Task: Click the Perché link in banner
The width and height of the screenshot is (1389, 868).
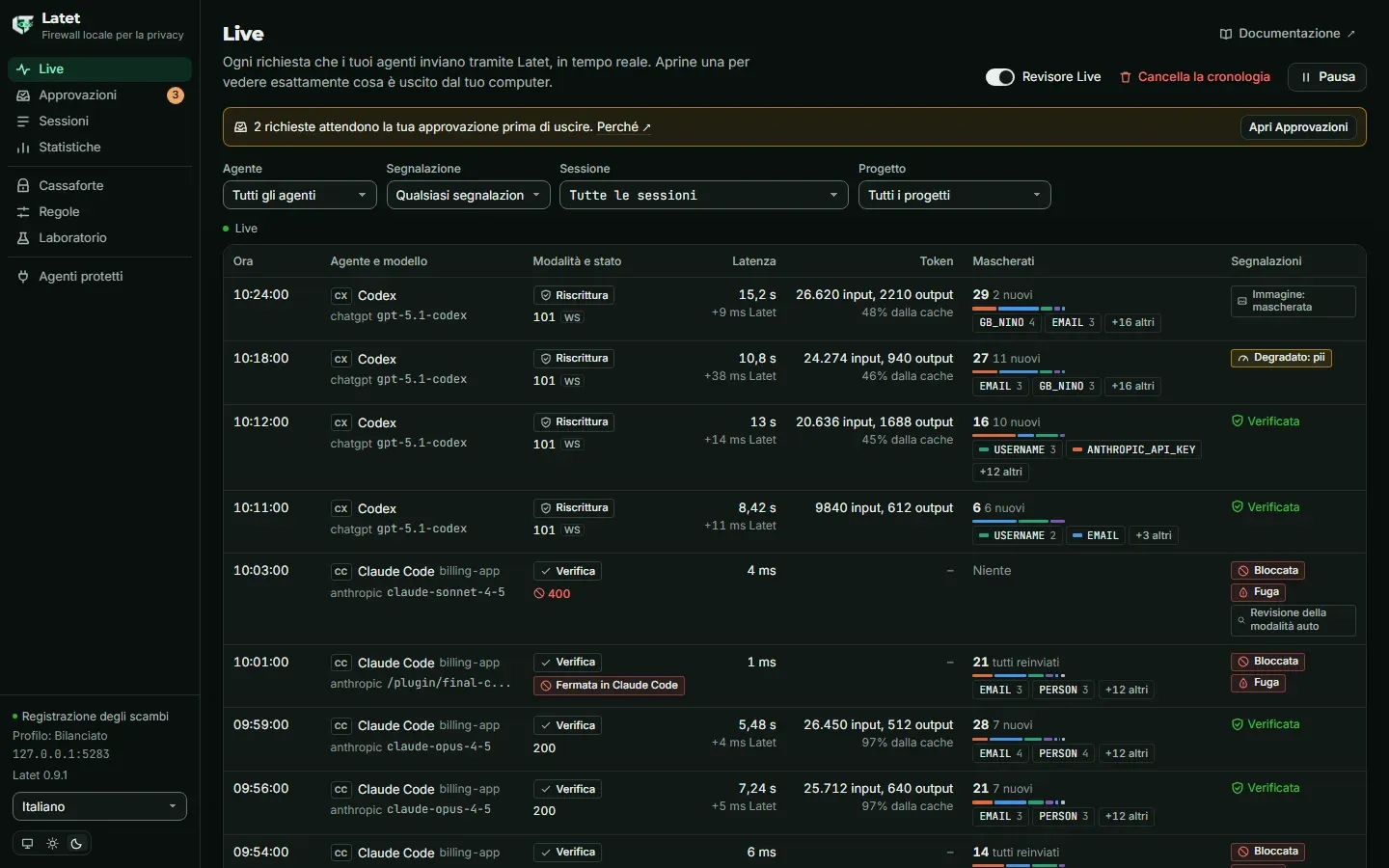Action: pyautogui.click(x=623, y=127)
